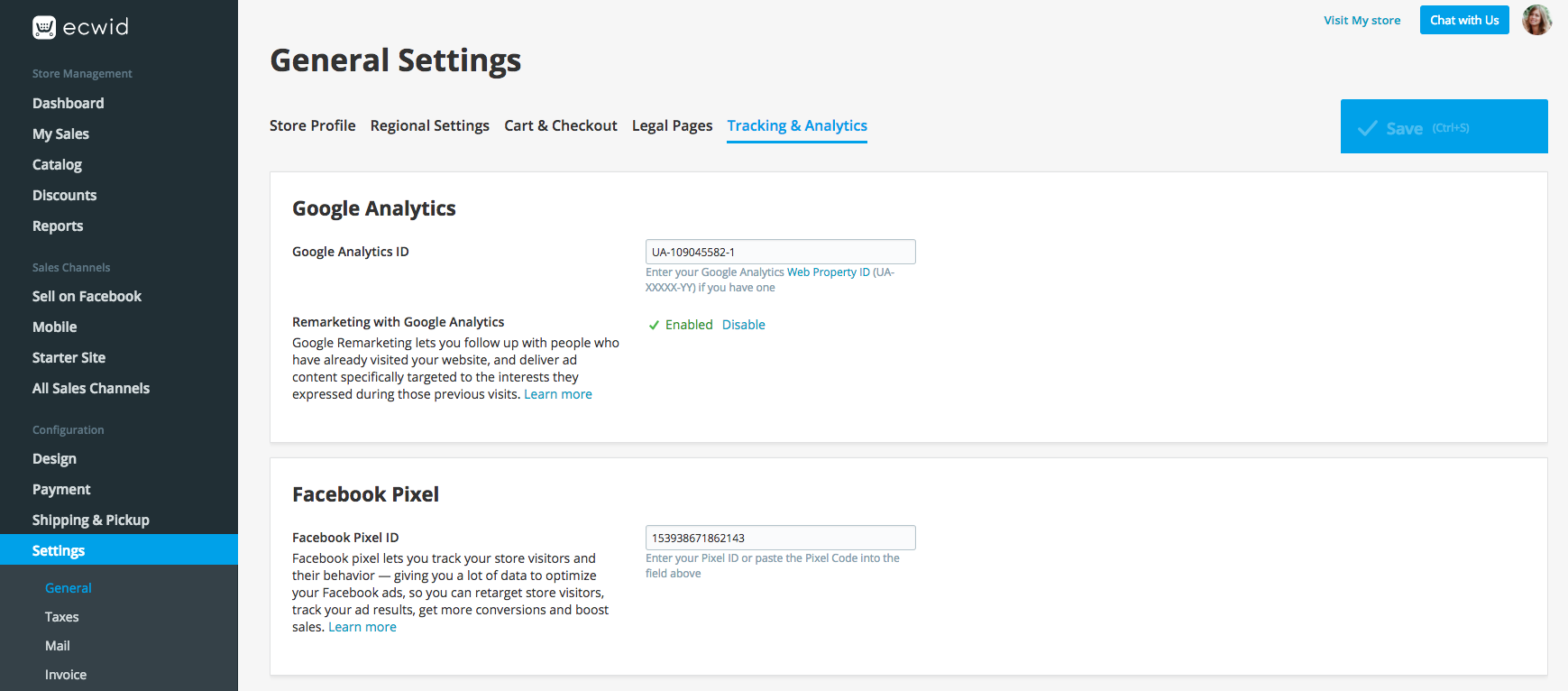Screen dimensions: 1568x691
Task: View All Sales Channels
Action: click(x=91, y=388)
